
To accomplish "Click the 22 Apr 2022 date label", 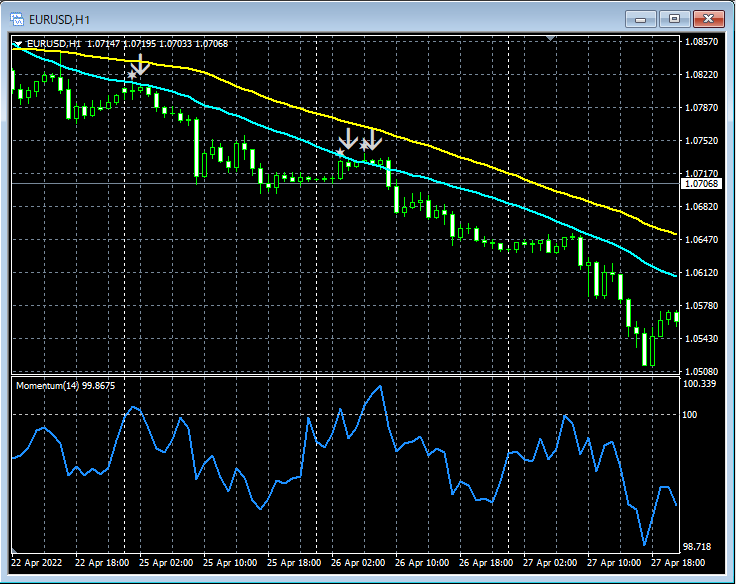I will 37,562.
